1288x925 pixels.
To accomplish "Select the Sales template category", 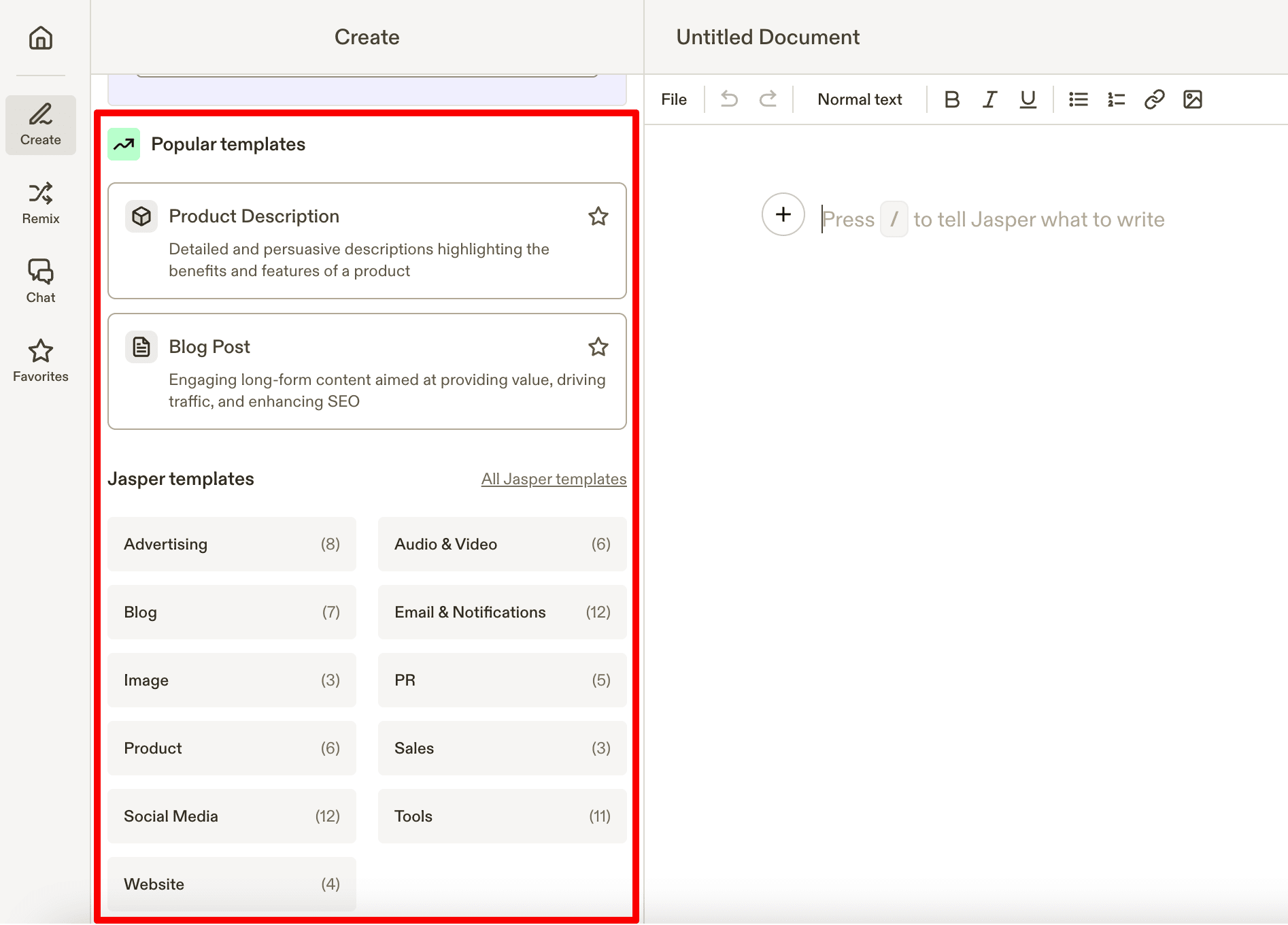I will [x=503, y=748].
